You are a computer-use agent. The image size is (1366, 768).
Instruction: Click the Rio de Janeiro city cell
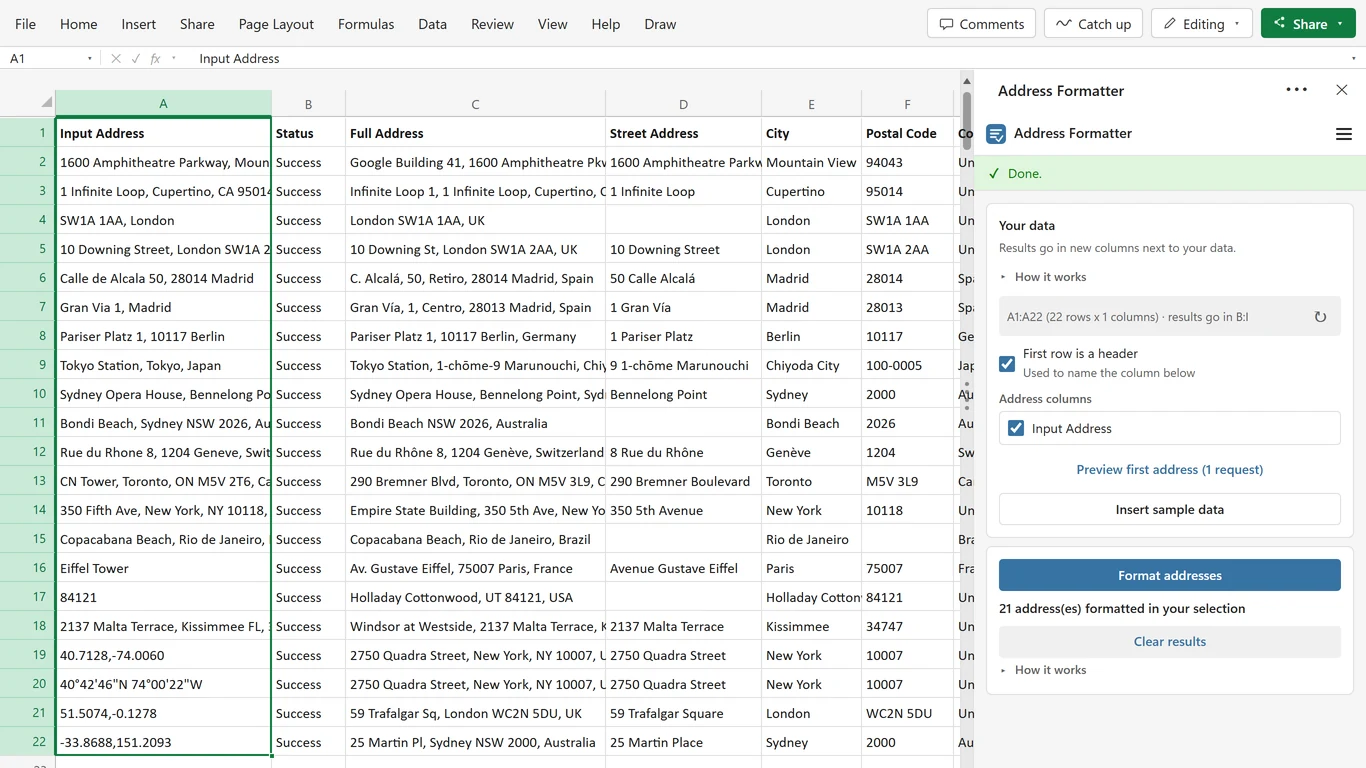(811, 539)
